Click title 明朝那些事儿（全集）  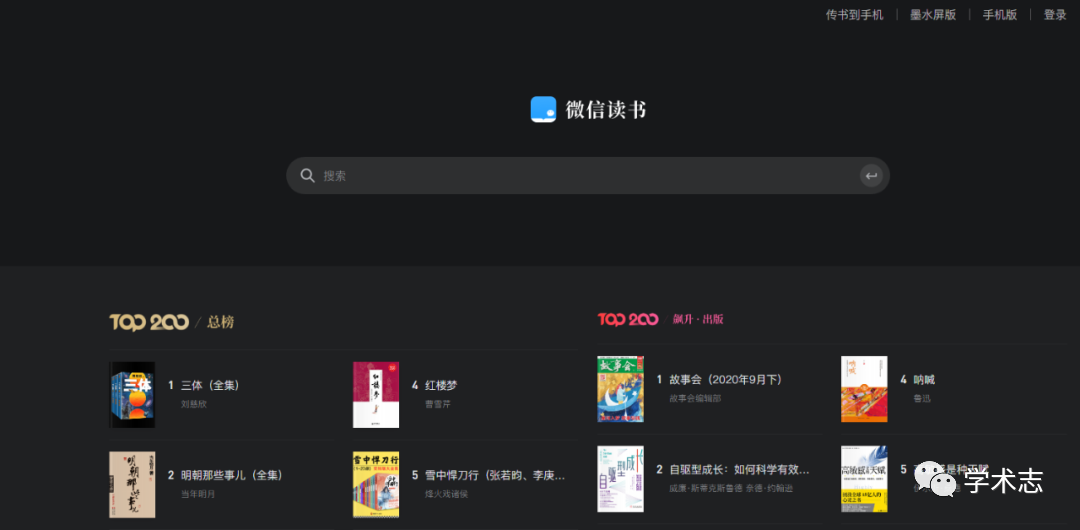click(x=232, y=475)
